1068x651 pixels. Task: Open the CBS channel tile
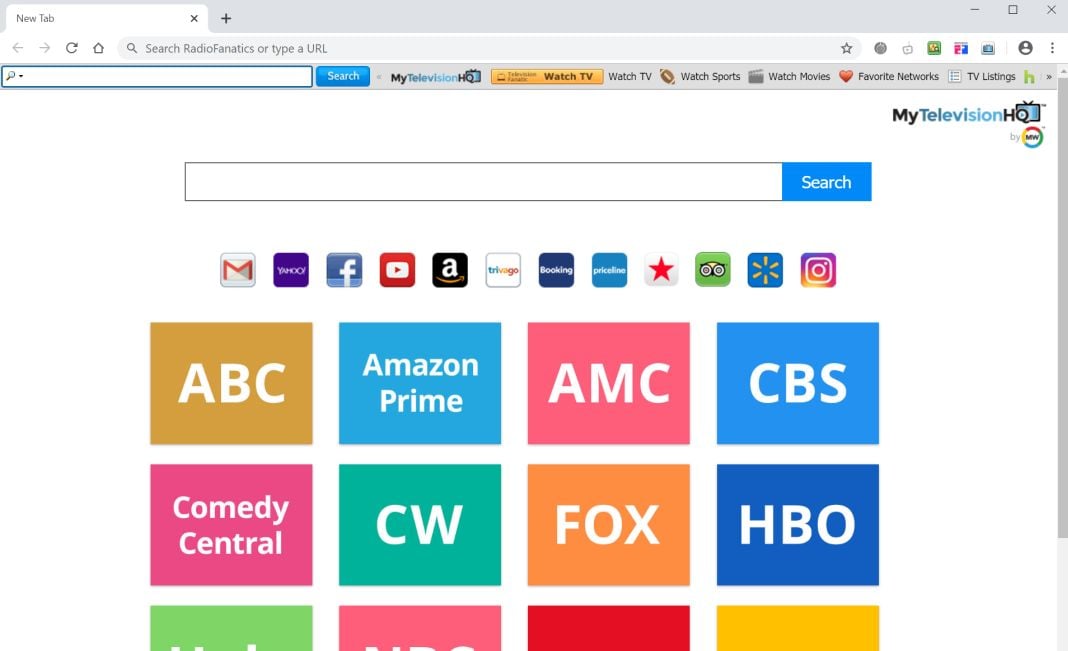click(798, 383)
